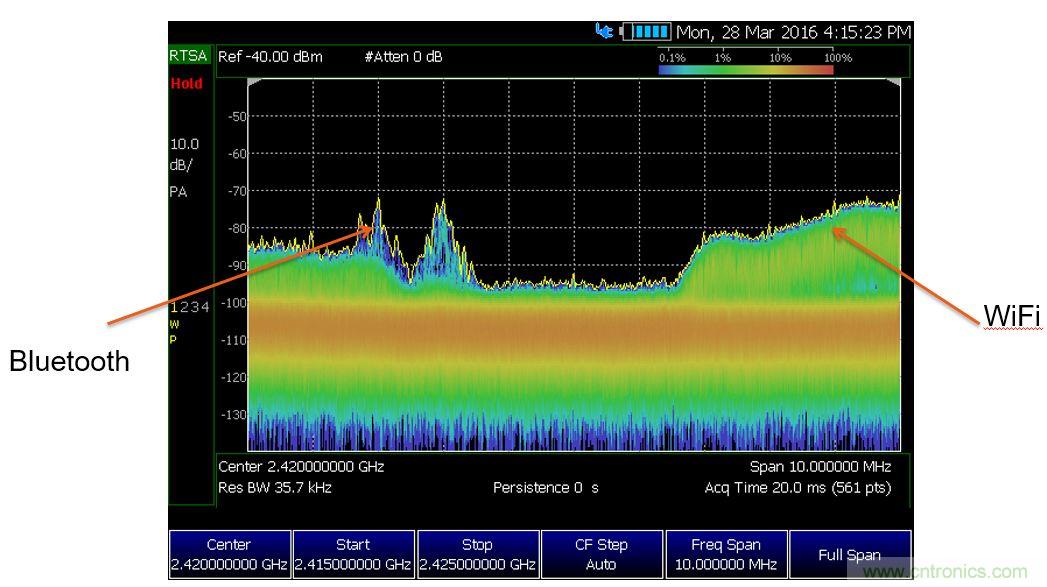
Task: Click the density color scale bar
Action: (x=746, y=70)
